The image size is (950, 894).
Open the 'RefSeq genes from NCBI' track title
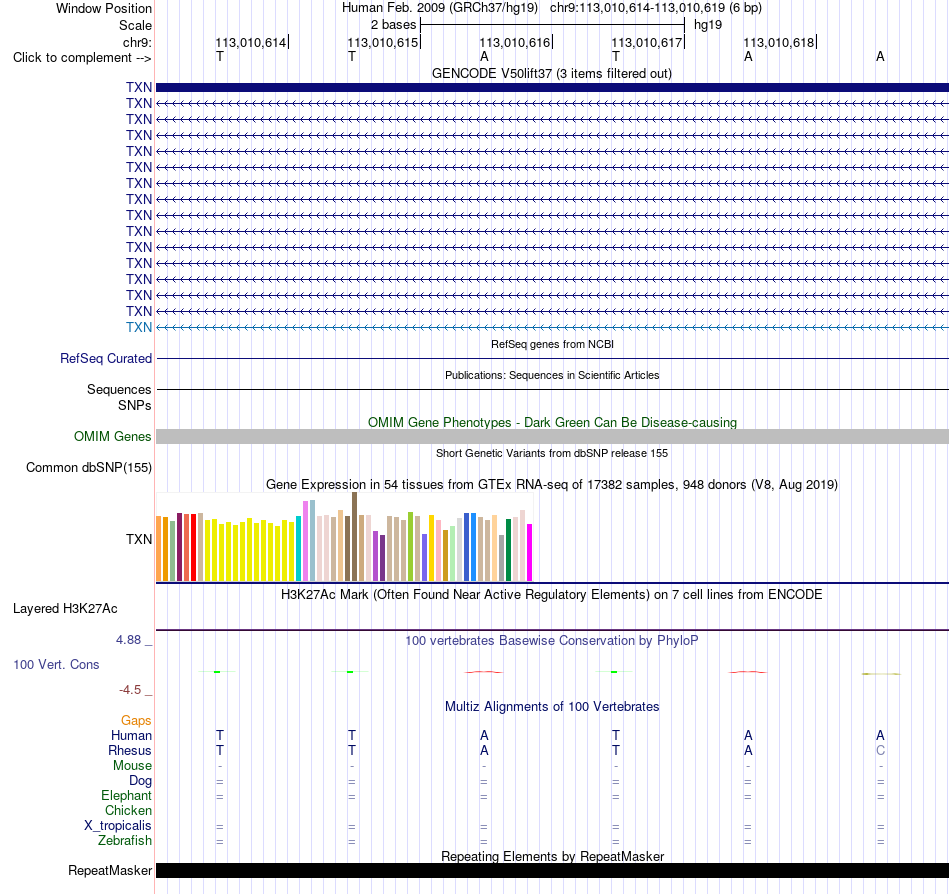point(552,344)
